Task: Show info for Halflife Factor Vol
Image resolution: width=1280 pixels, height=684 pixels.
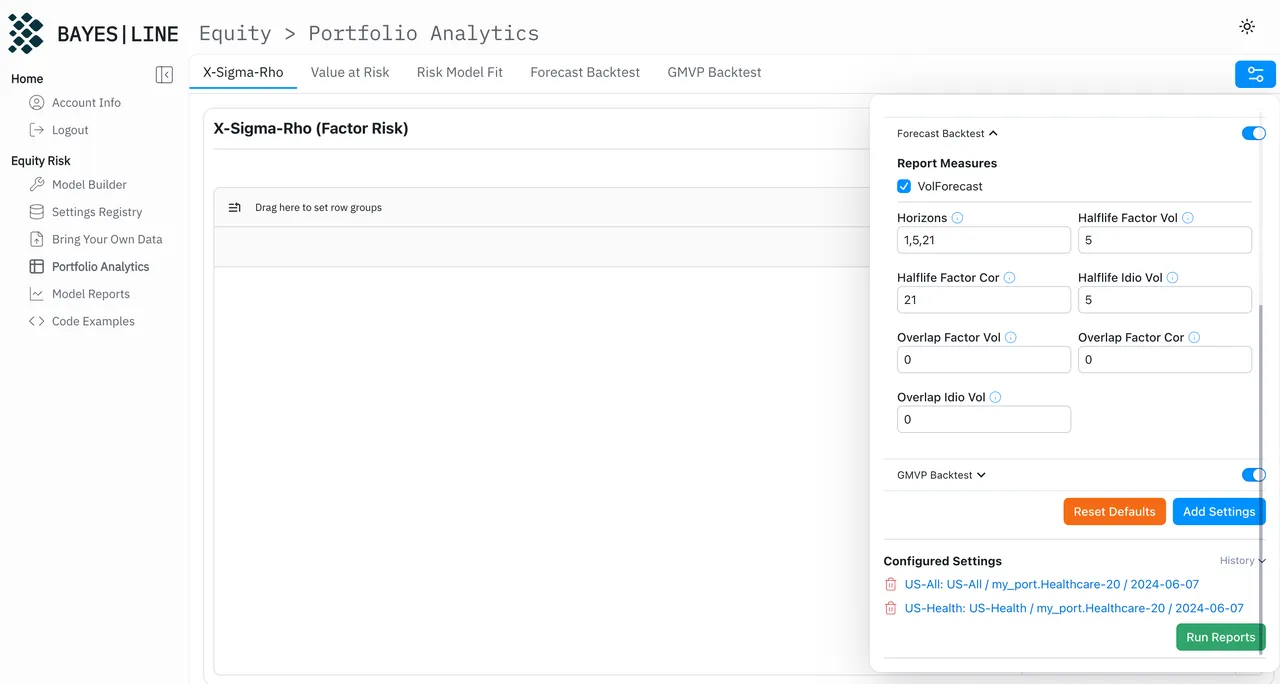Action: tap(1188, 218)
